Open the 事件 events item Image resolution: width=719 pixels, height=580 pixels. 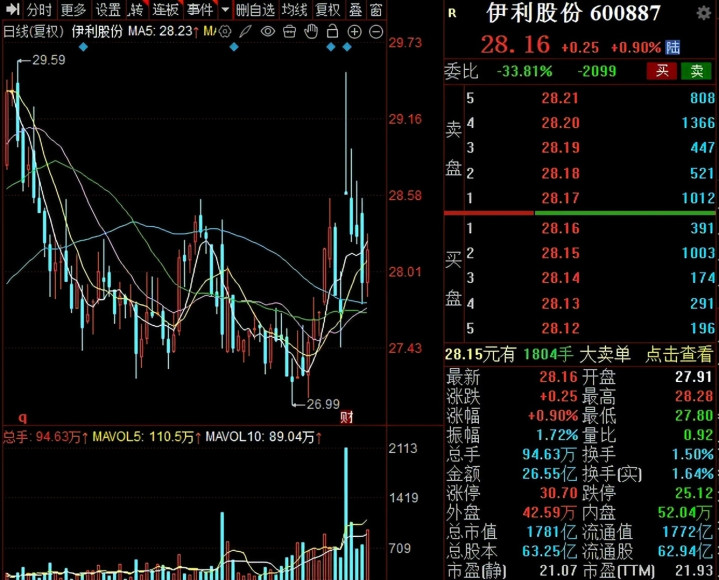coord(200,9)
